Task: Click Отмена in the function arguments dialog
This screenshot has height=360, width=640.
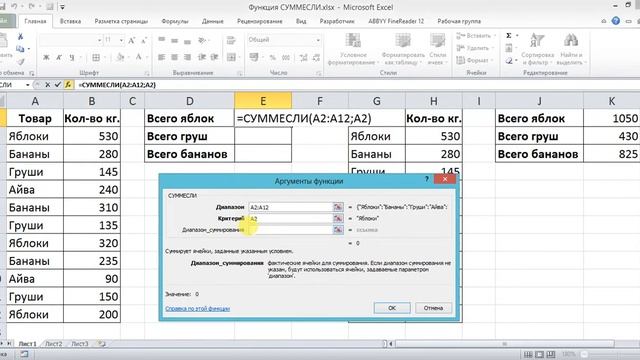Action: pos(433,308)
